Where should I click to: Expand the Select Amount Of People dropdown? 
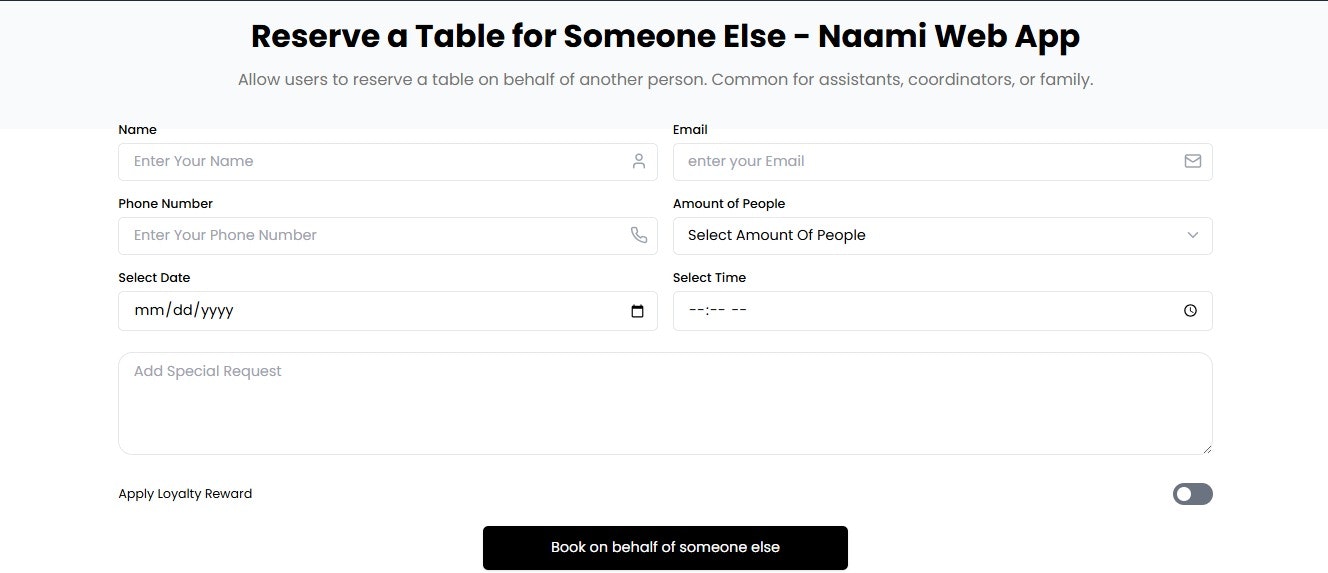point(943,236)
